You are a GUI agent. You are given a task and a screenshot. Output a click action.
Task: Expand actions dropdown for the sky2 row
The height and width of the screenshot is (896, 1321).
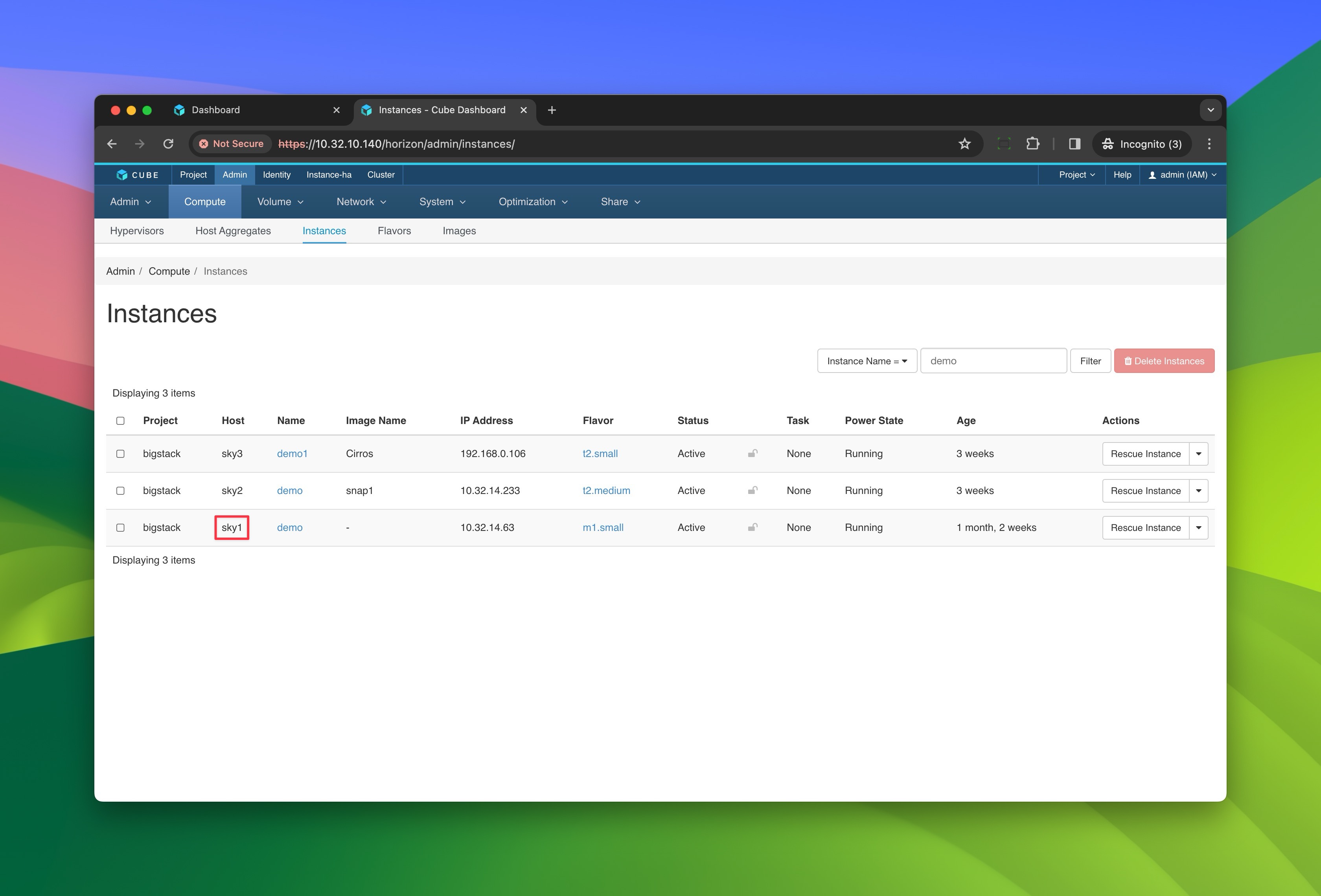click(1198, 491)
